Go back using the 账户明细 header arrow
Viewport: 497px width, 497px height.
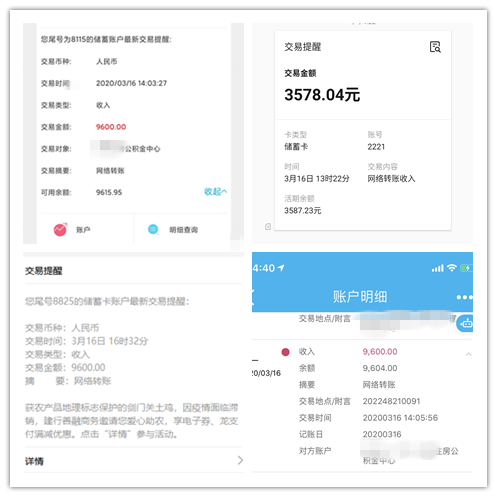(x=253, y=297)
